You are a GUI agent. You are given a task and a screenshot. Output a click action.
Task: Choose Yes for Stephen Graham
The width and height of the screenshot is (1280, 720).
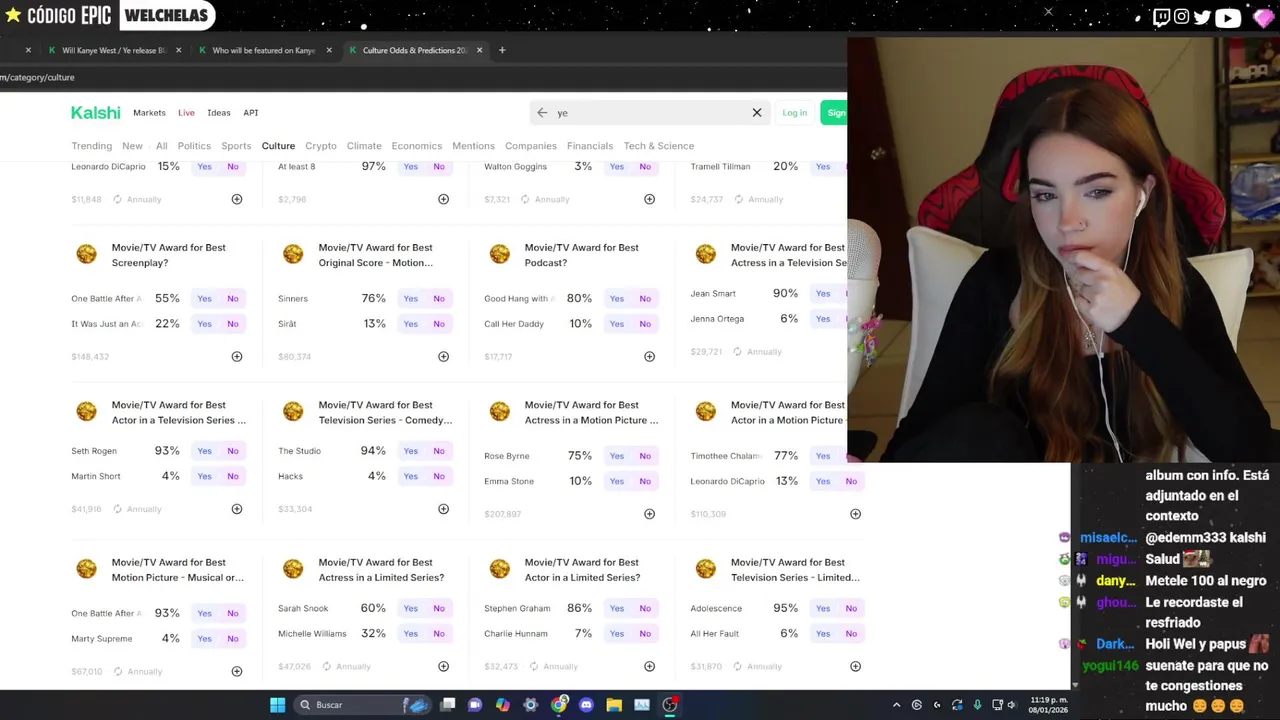[x=616, y=608]
